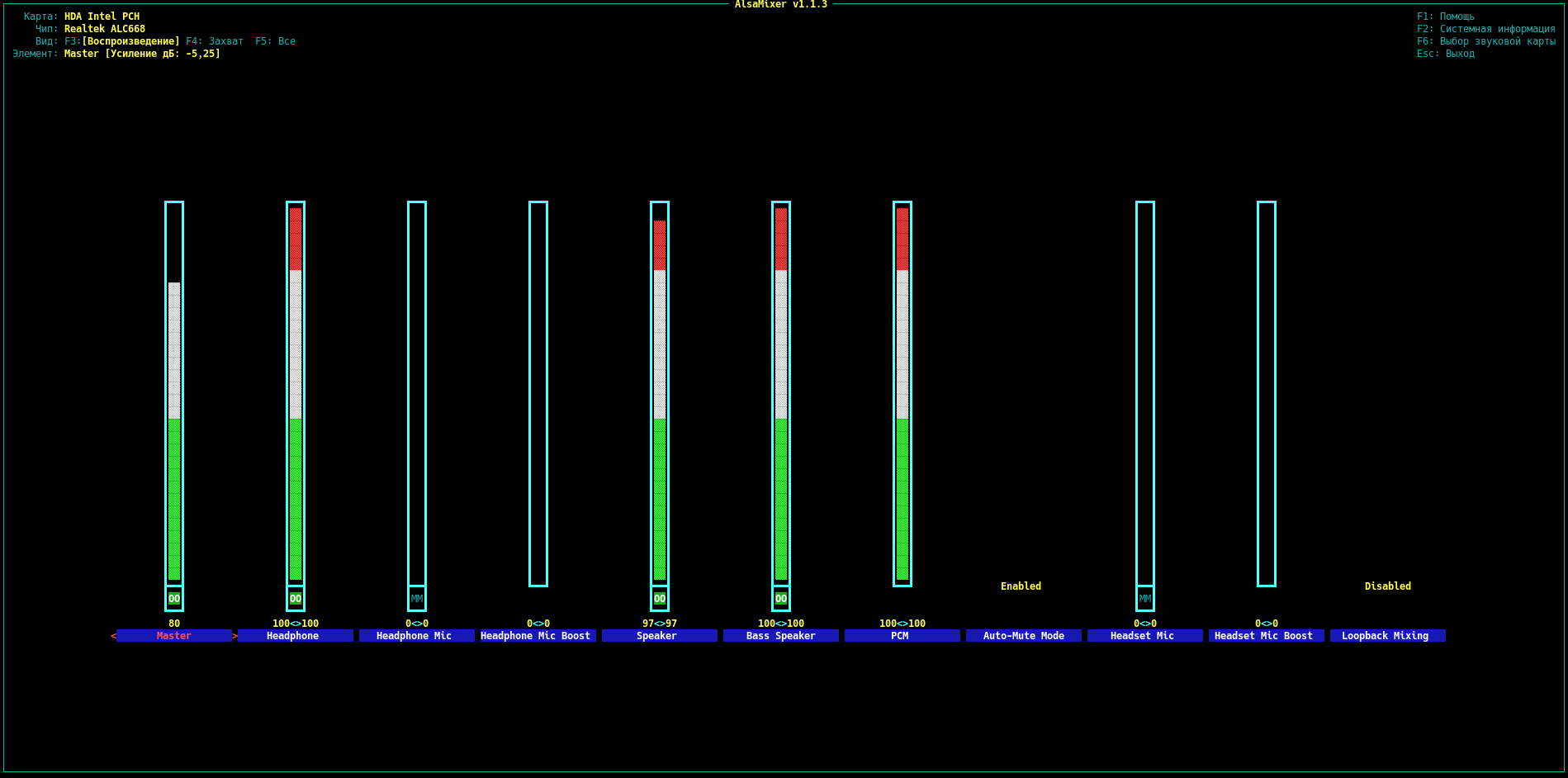Select the Loopback Mixing control label

tap(1388, 636)
